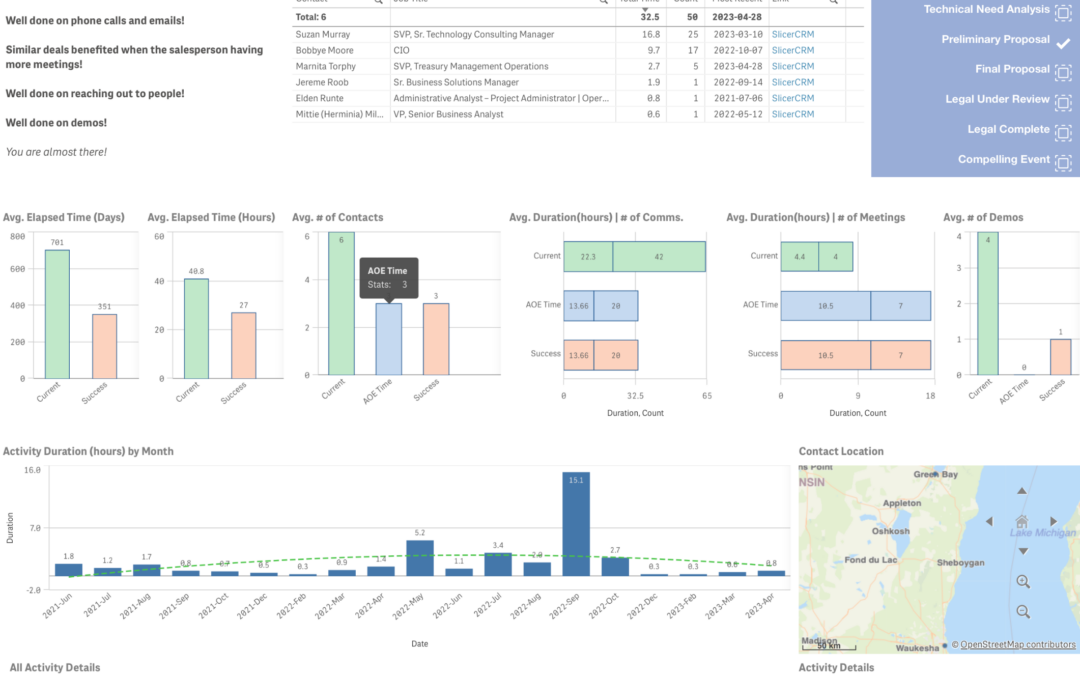Toggle the Technical Need Analysis checkbox
1080x675 pixels.
pos(1063,11)
